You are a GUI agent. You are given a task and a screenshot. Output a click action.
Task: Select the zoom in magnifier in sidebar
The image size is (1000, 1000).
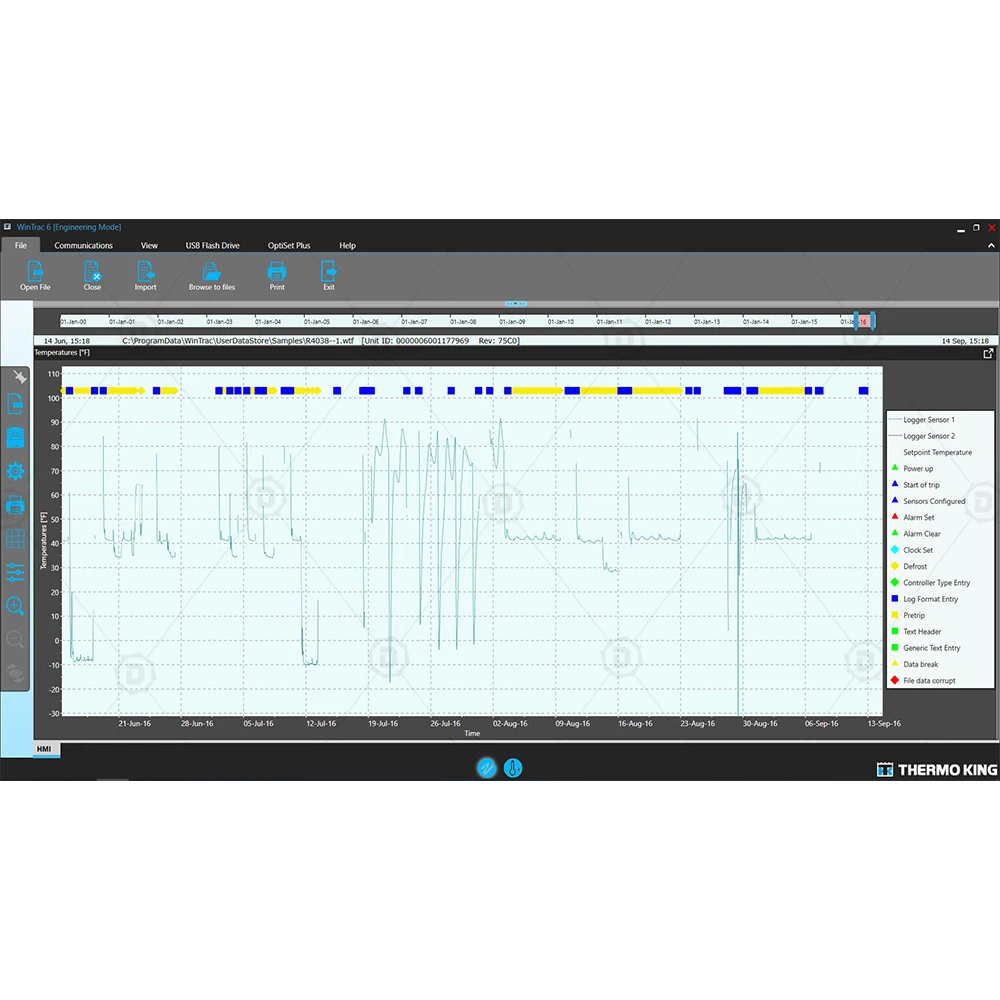[15, 606]
